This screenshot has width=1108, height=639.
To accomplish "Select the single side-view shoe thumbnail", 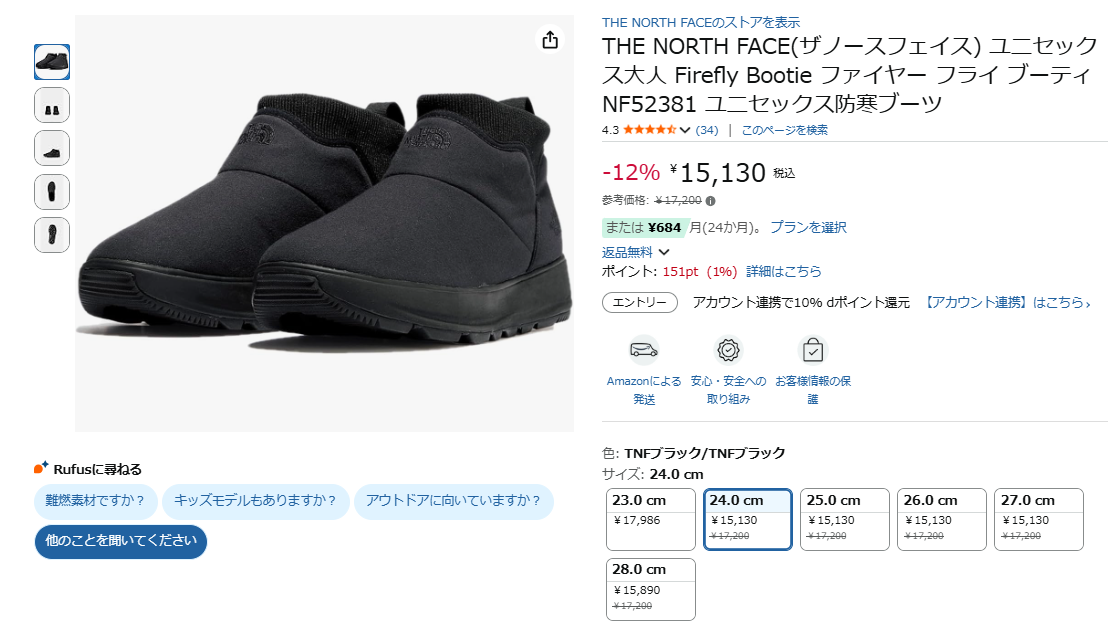I will tap(52, 148).
